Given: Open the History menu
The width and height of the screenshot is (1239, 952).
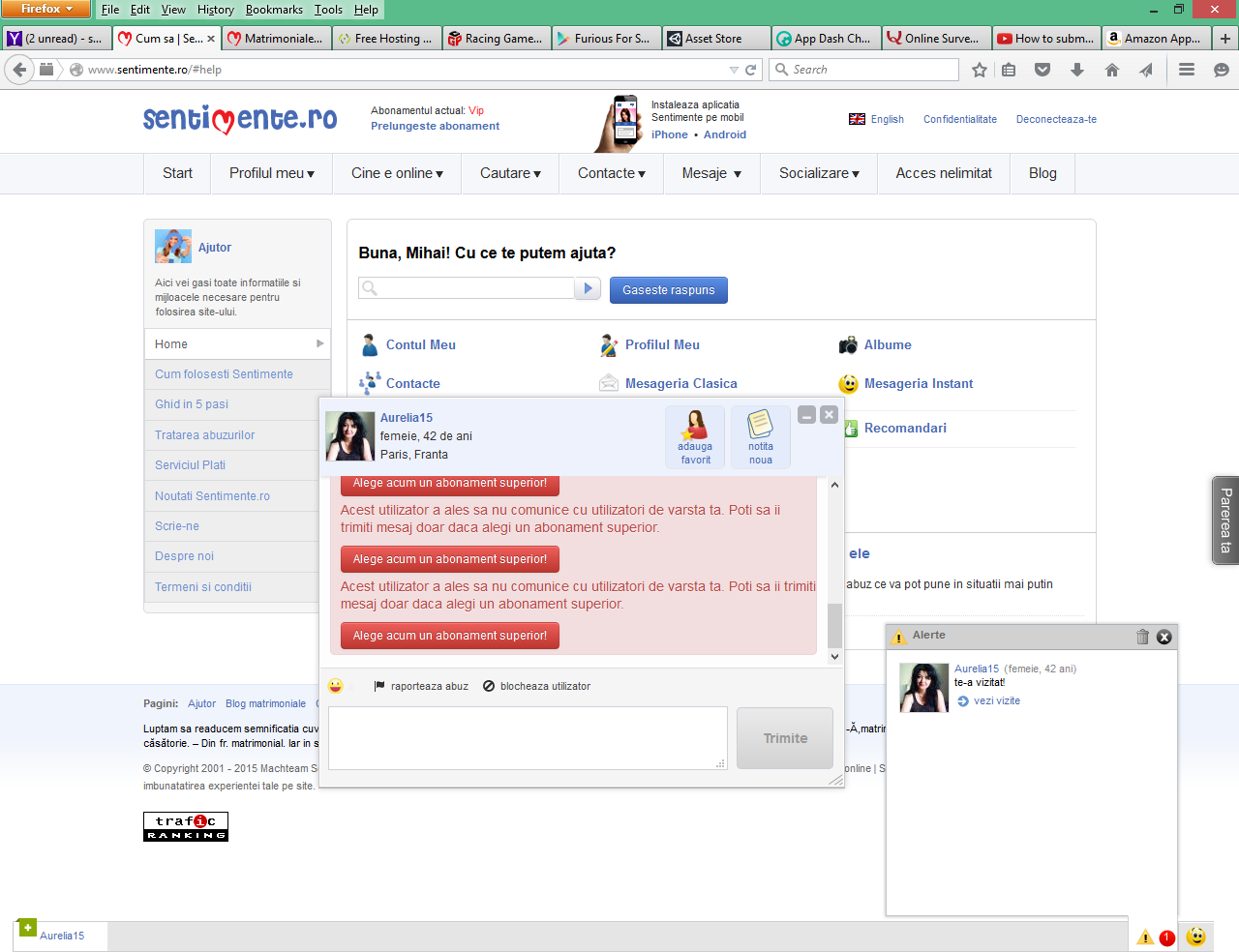Looking at the screenshot, I should pos(216,10).
